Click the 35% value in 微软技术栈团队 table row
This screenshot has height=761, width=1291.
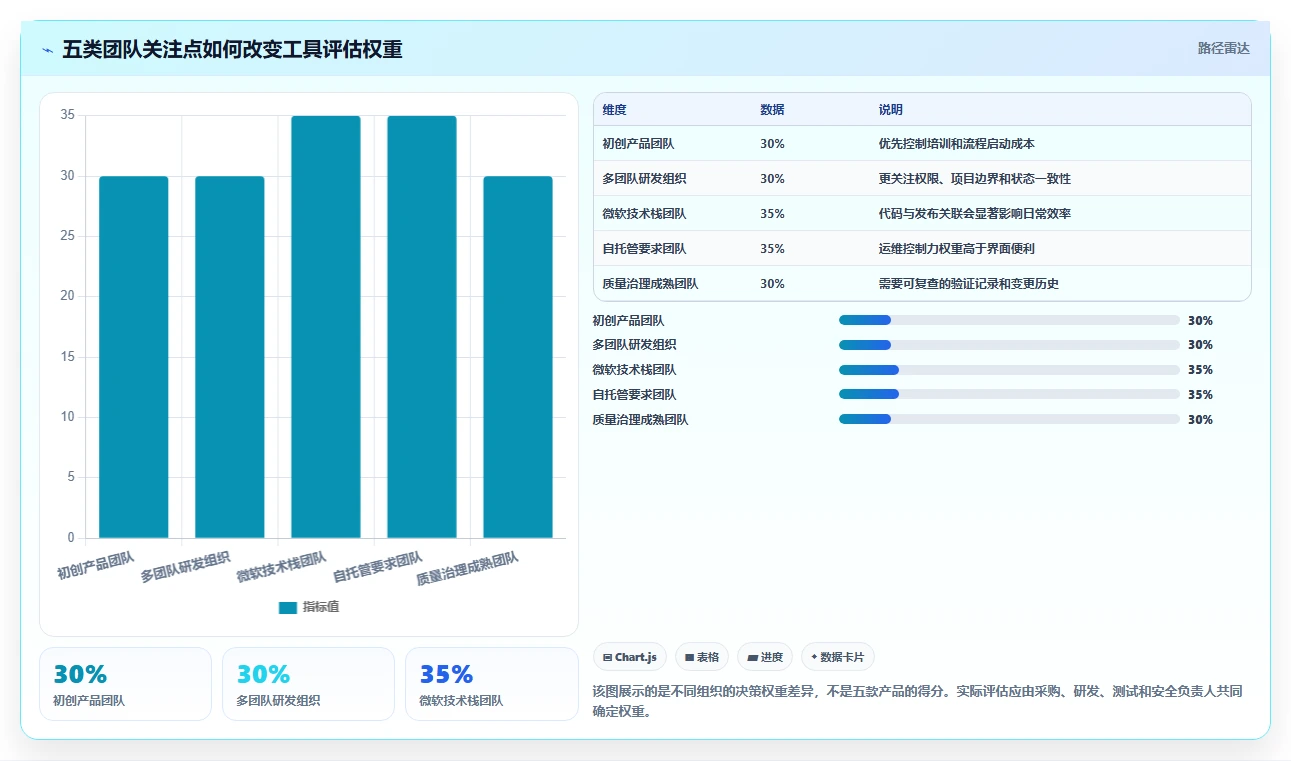(772, 214)
